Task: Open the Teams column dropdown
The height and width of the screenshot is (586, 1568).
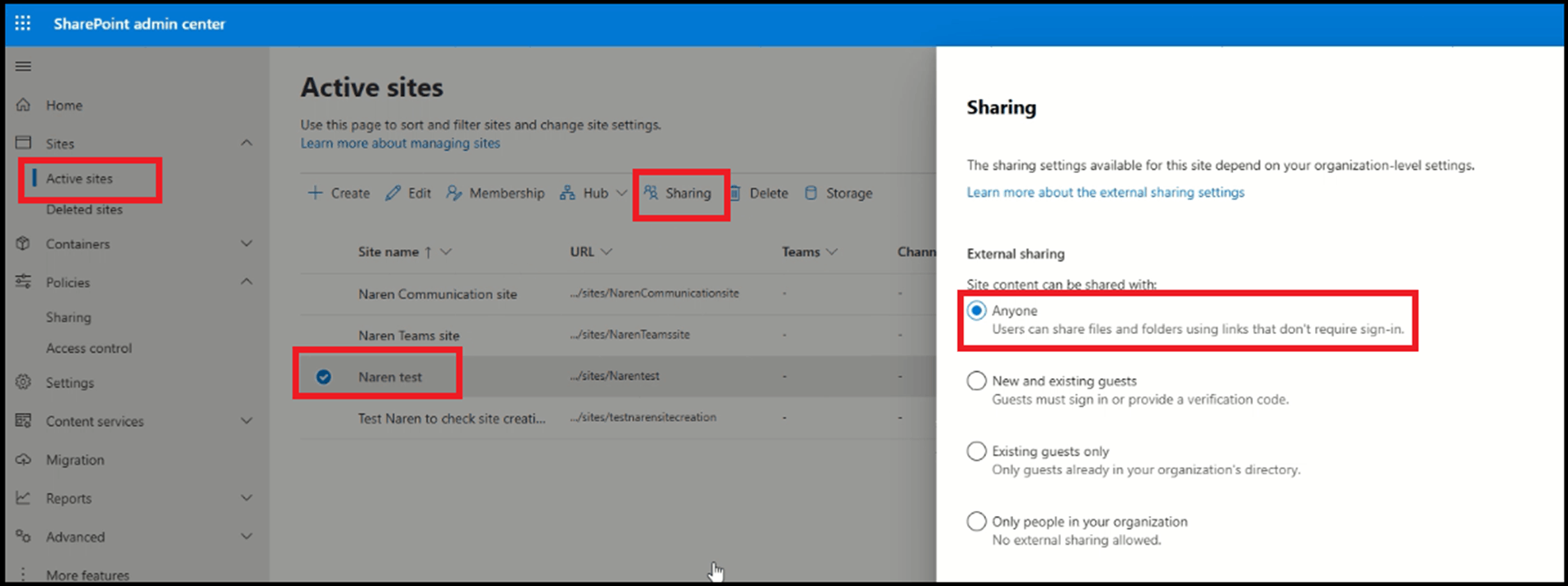Action: click(832, 251)
